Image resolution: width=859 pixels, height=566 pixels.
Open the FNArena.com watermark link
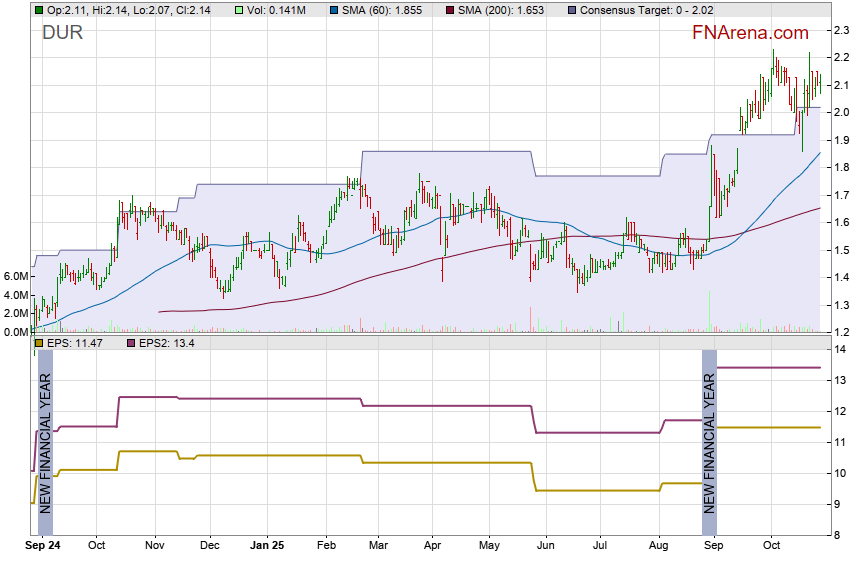coord(750,33)
